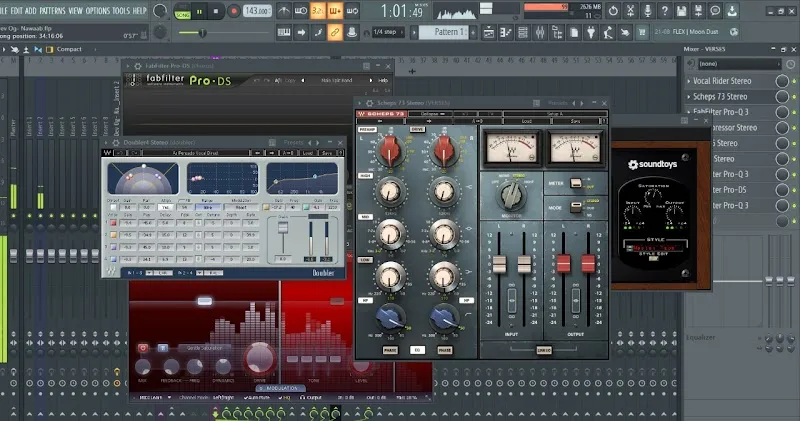The height and width of the screenshot is (421, 800).
Task: Click the plus button beside Pattern 1
Action: [x=473, y=32]
